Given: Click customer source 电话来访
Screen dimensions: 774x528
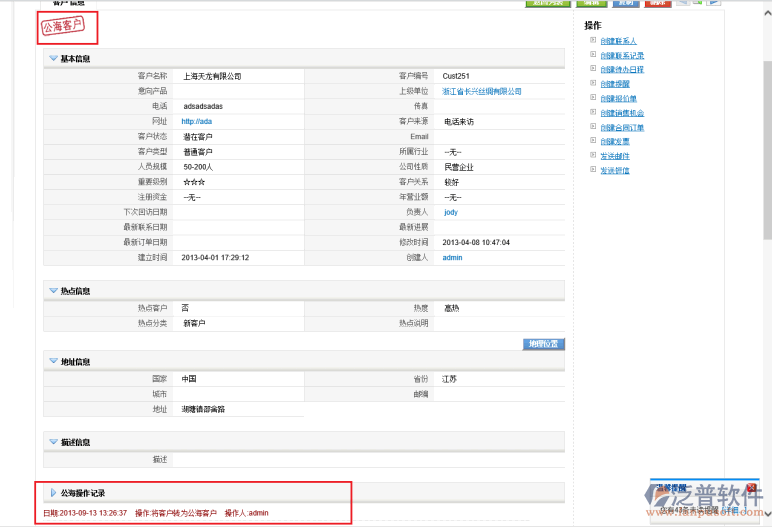Looking at the screenshot, I should click(459, 121).
